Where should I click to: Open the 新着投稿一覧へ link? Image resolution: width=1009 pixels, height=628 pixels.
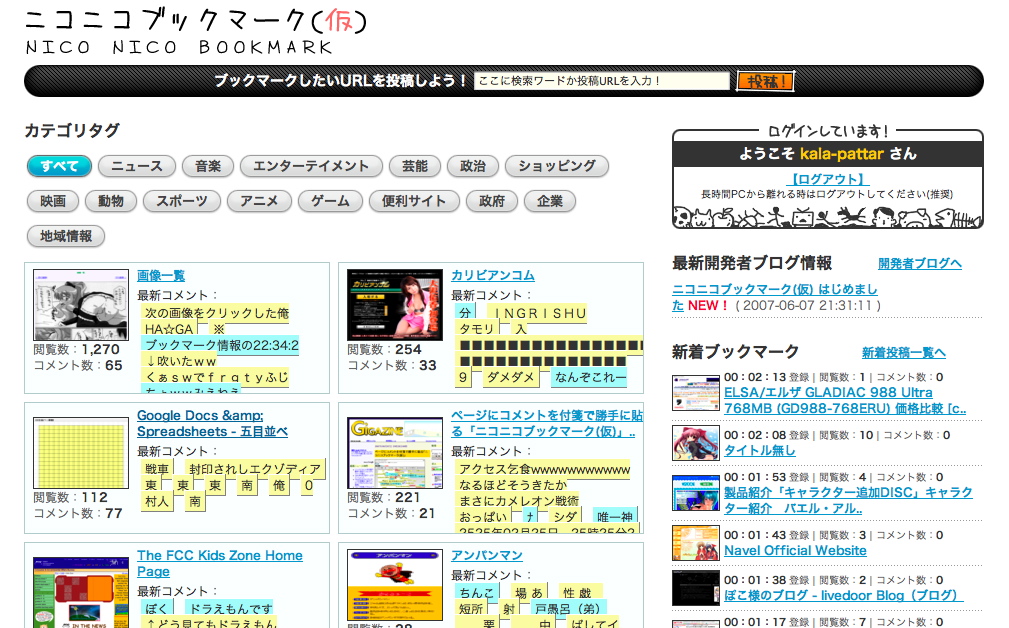pos(903,353)
